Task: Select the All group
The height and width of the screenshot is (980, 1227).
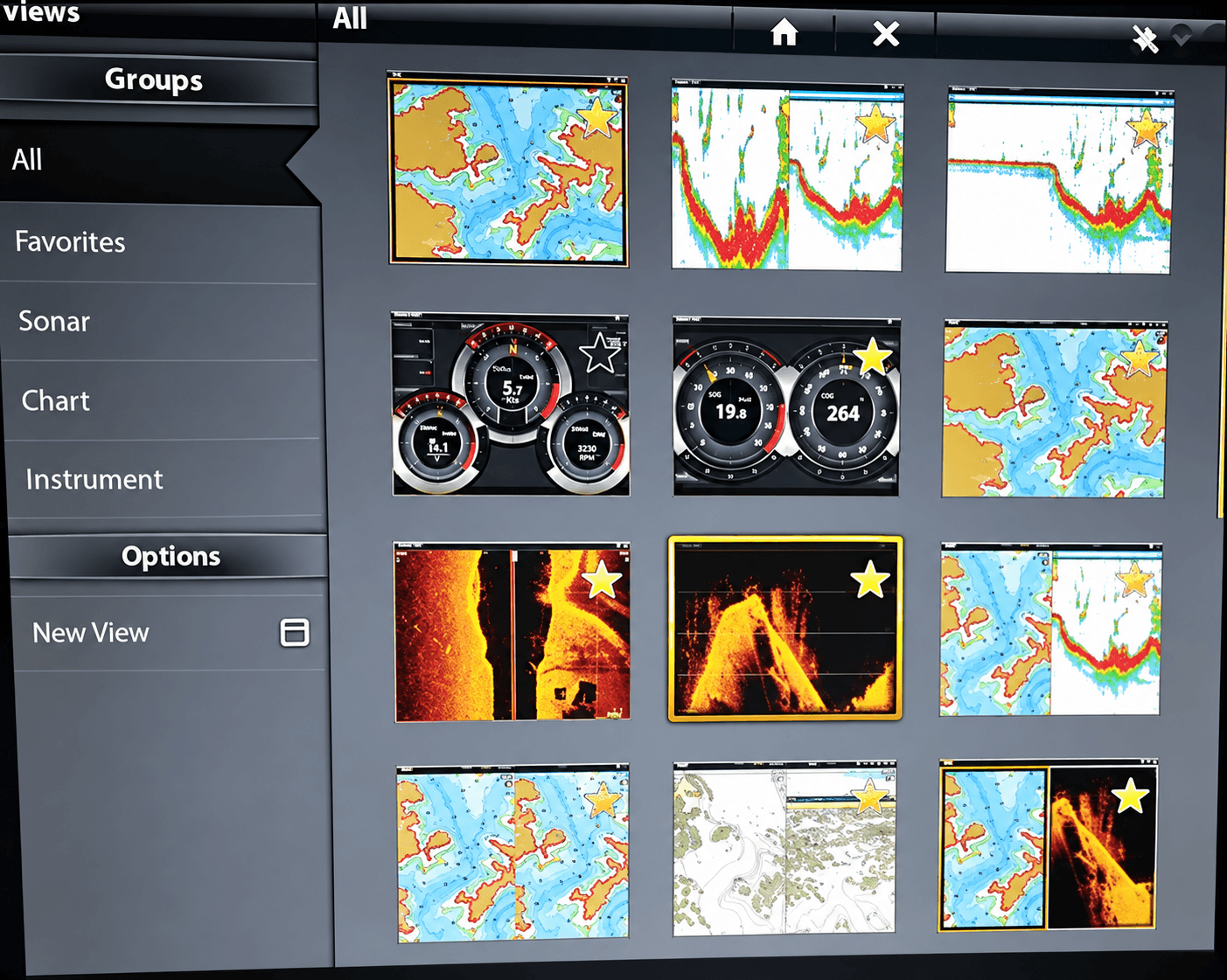Action: click(x=157, y=160)
